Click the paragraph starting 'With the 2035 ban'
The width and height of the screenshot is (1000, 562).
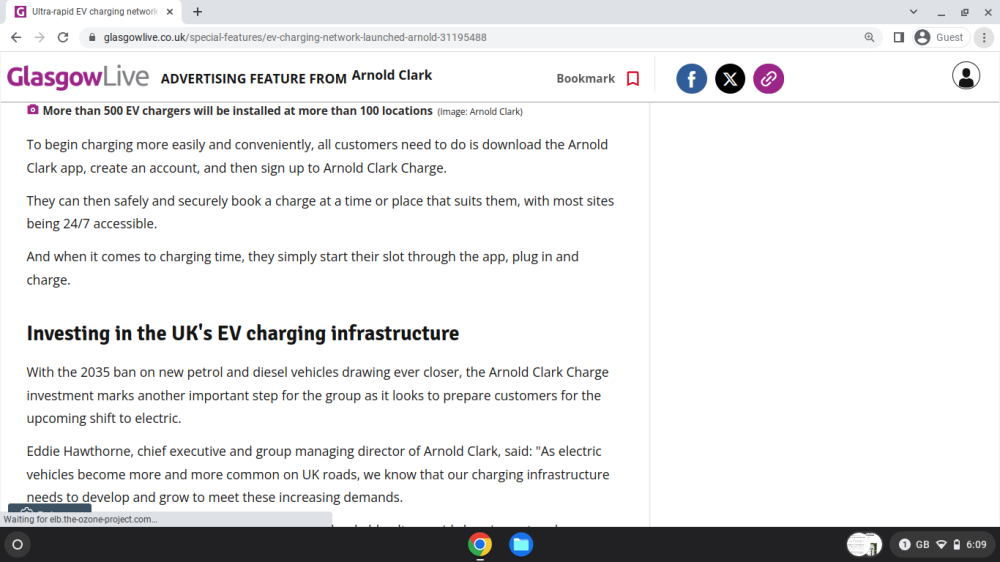318,395
